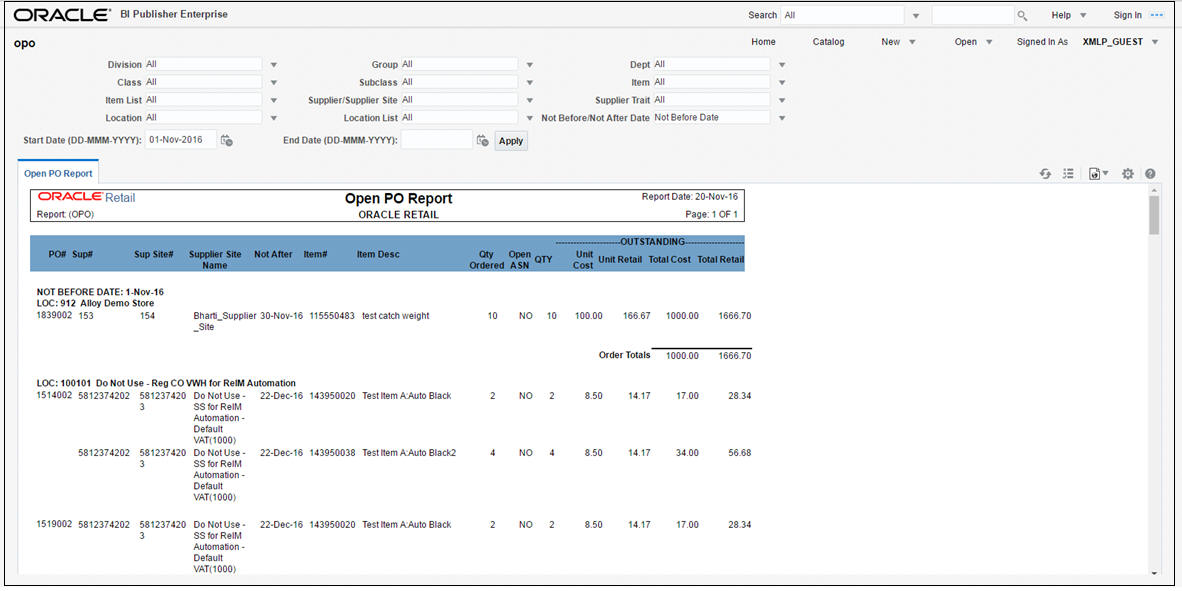Click the Sign In link

coord(1127,14)
